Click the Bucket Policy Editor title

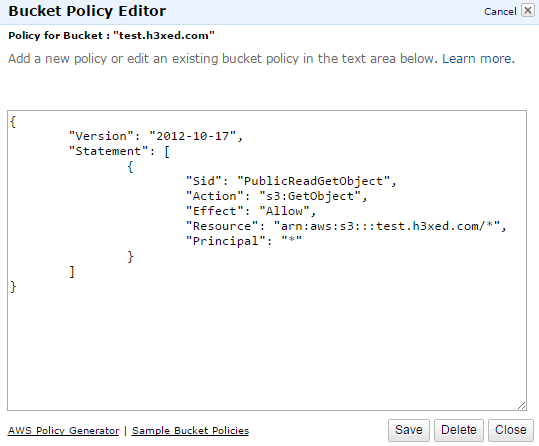(x=87, y=11)
